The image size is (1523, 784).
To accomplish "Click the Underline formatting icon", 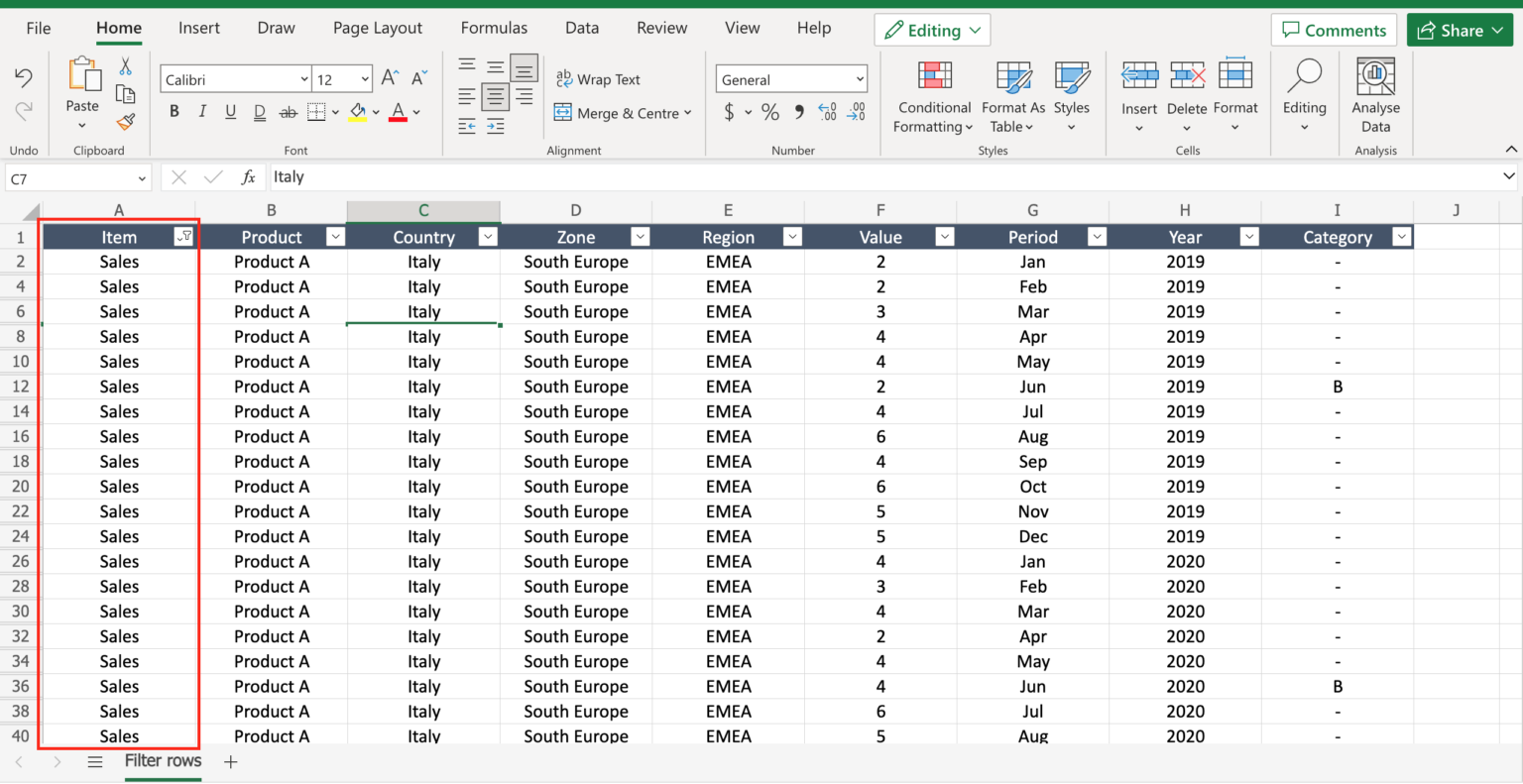I will (x=230, y=111).
